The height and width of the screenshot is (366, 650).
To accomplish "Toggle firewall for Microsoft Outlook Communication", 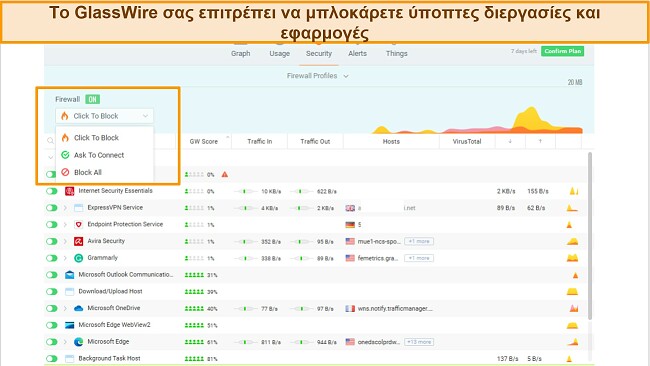I will tap(52, 275).
